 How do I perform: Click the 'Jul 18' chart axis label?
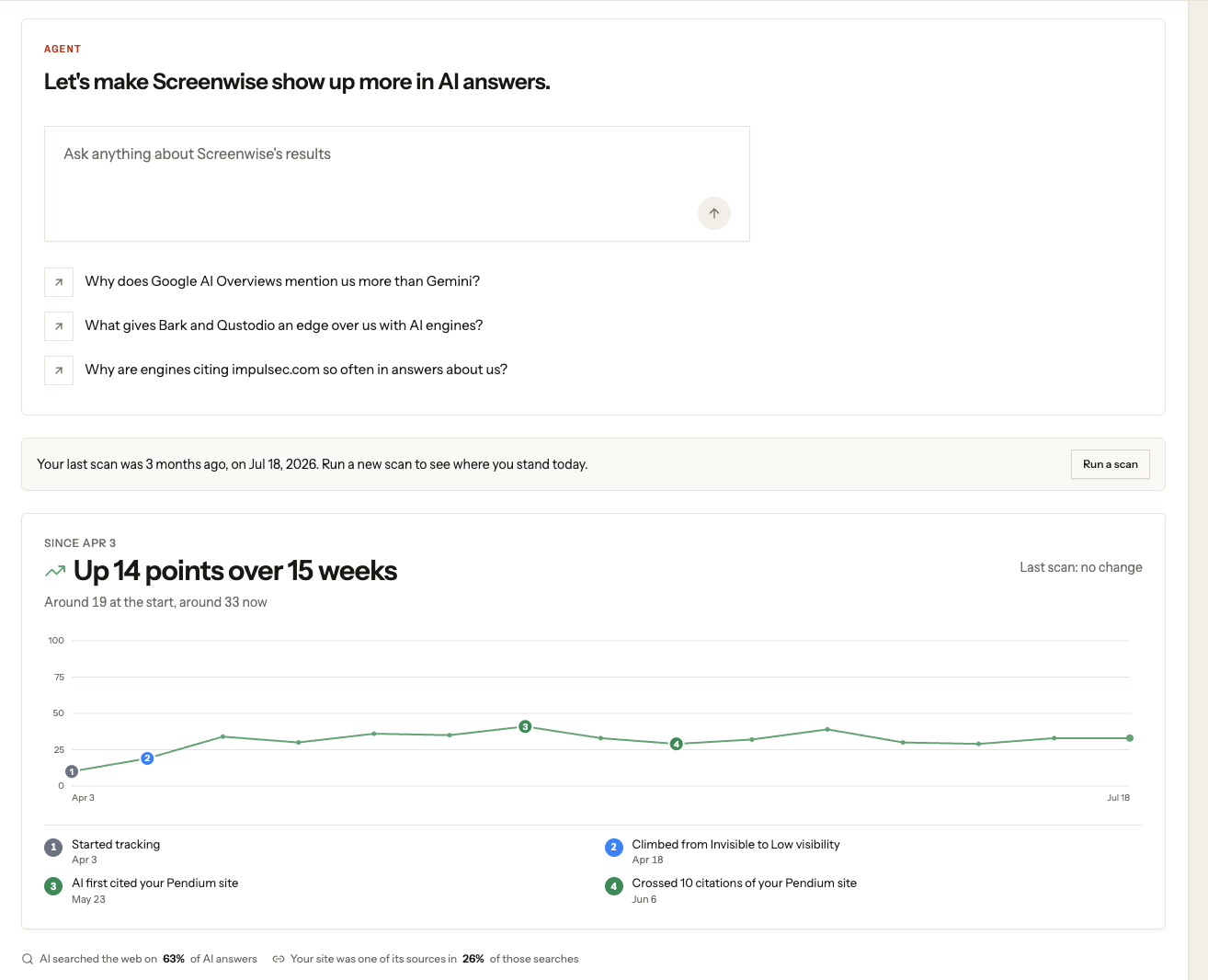(1118, 798)
